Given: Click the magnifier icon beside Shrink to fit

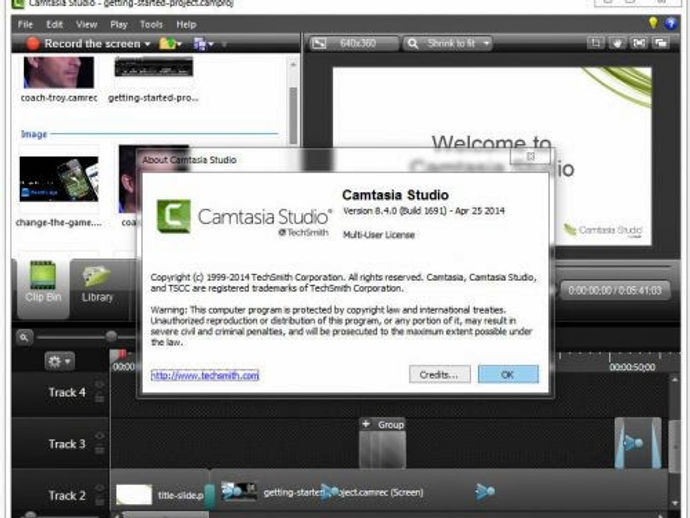Looking at the screenshot, I should (x=412, y=43).
